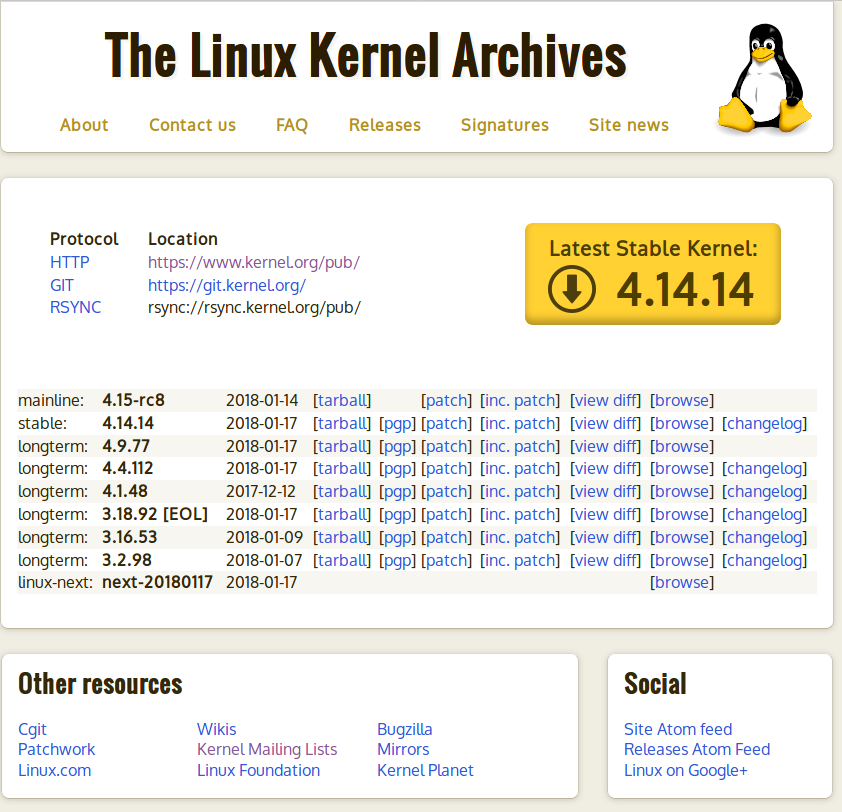
Task: Download the tarball for stable 4.14.14
Action: point(342,423)
